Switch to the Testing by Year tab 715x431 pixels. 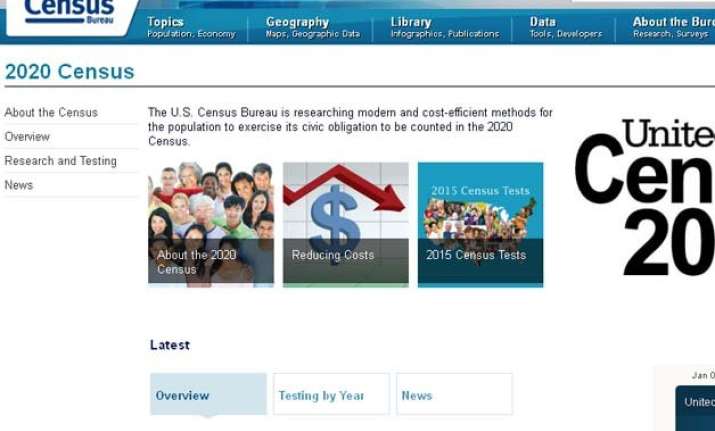(332, 394)
